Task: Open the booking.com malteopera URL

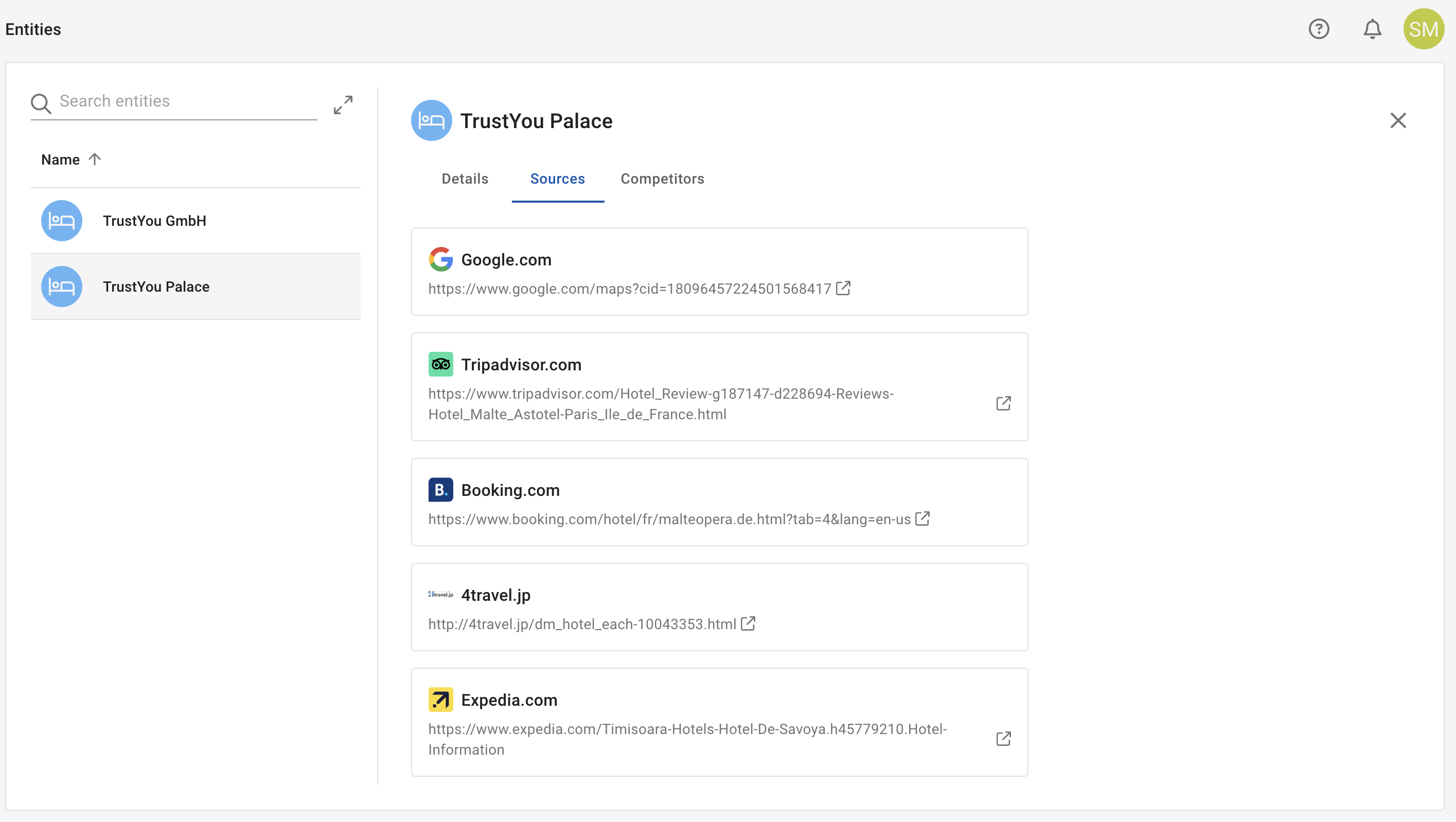Action: tap(669, 519)
